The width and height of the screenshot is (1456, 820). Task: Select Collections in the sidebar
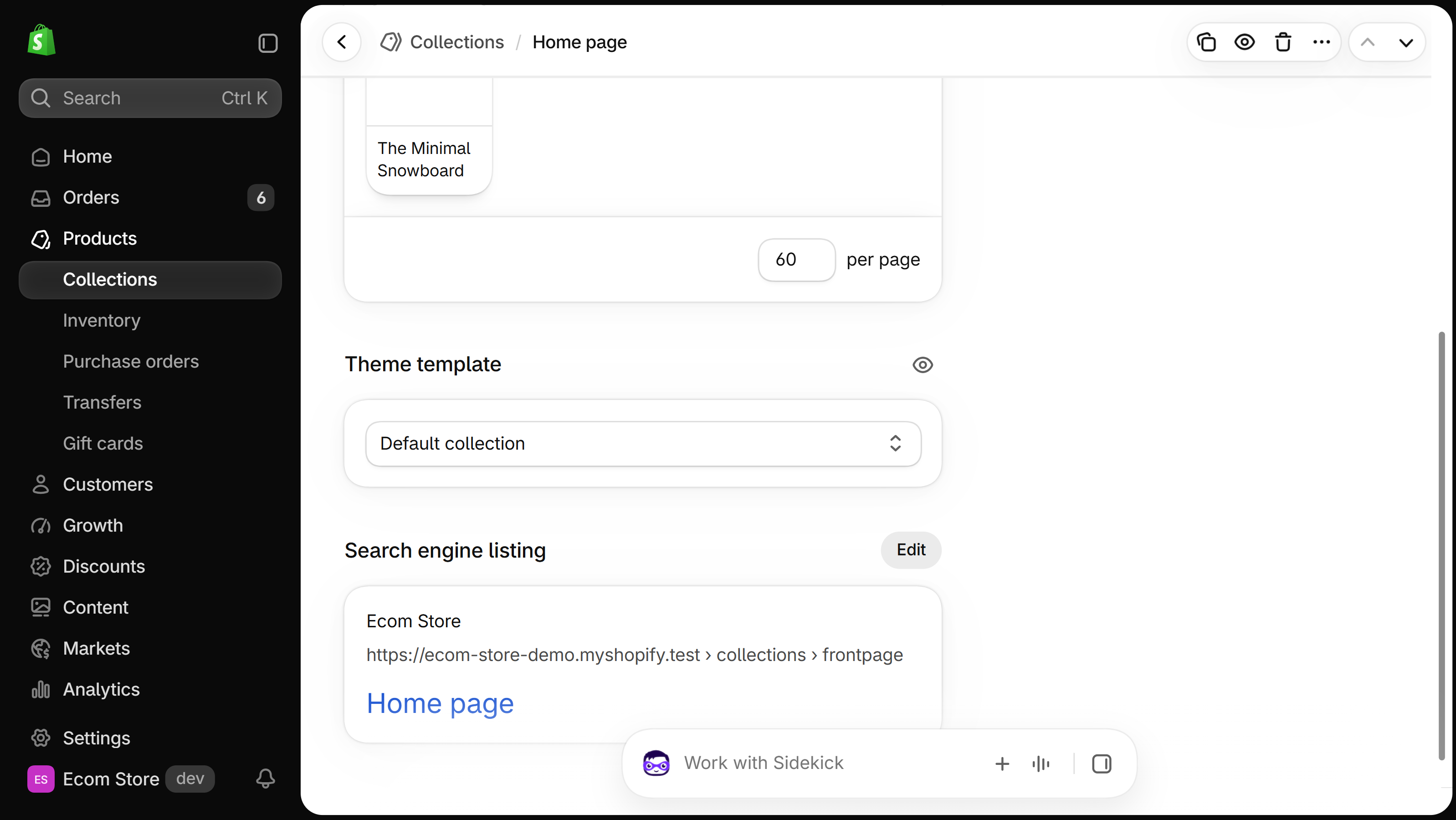click(x=150, y=280)
